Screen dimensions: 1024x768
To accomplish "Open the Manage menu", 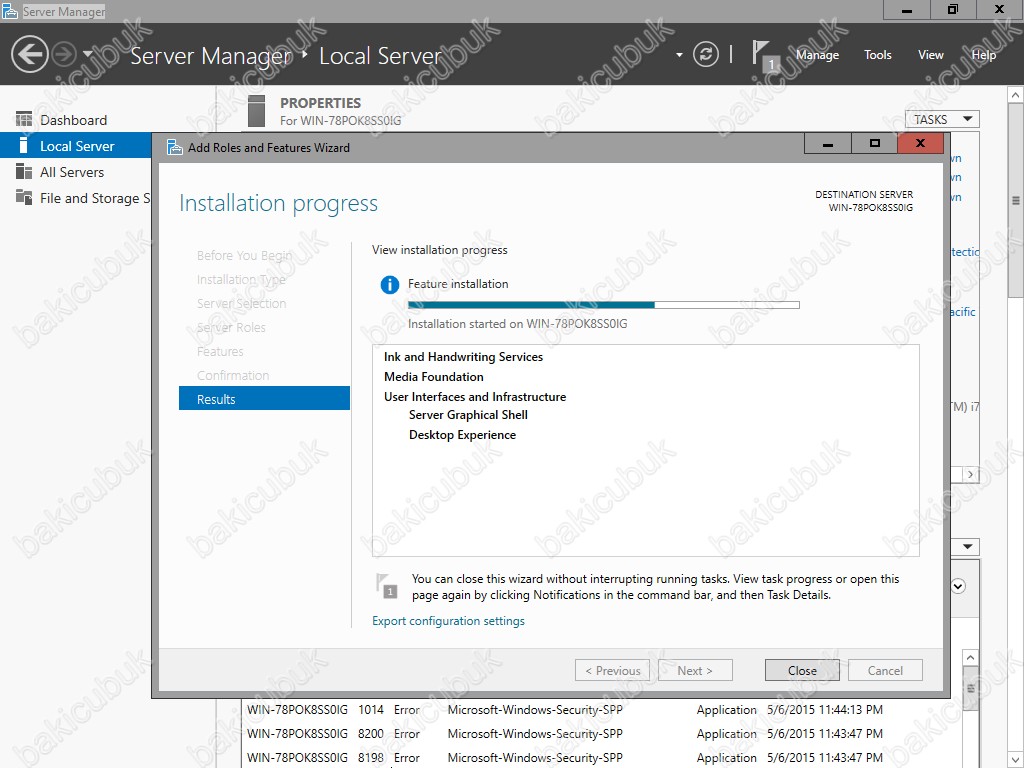I will tap(817, 55).
